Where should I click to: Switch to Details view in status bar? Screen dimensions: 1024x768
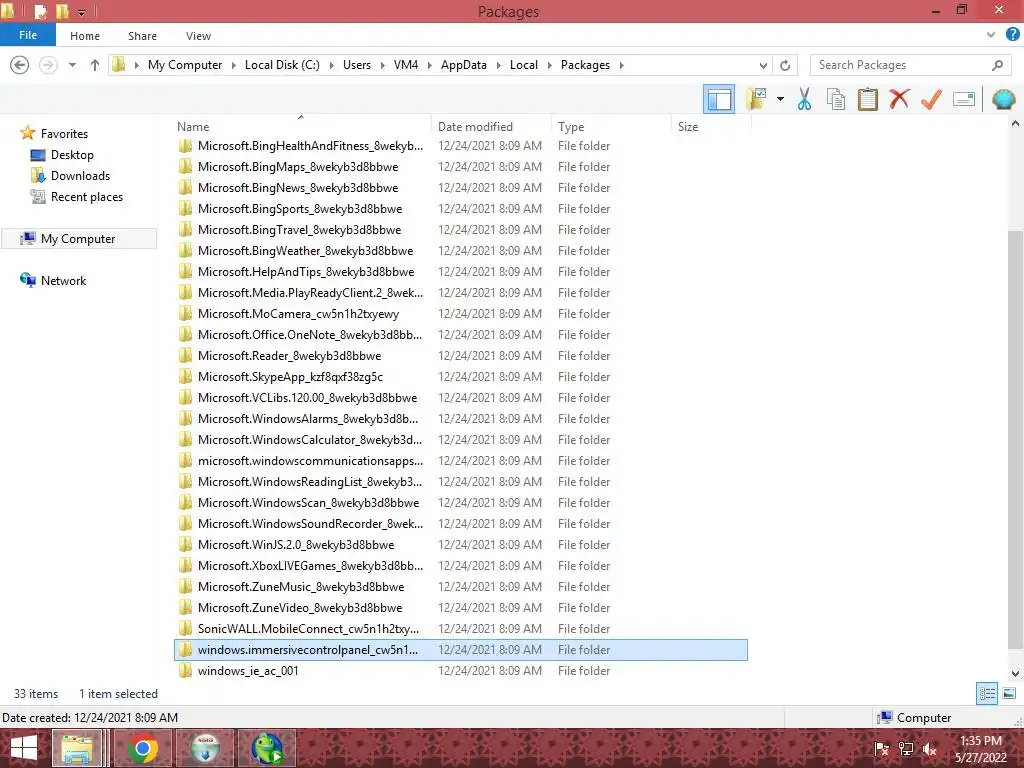(987, 694)
